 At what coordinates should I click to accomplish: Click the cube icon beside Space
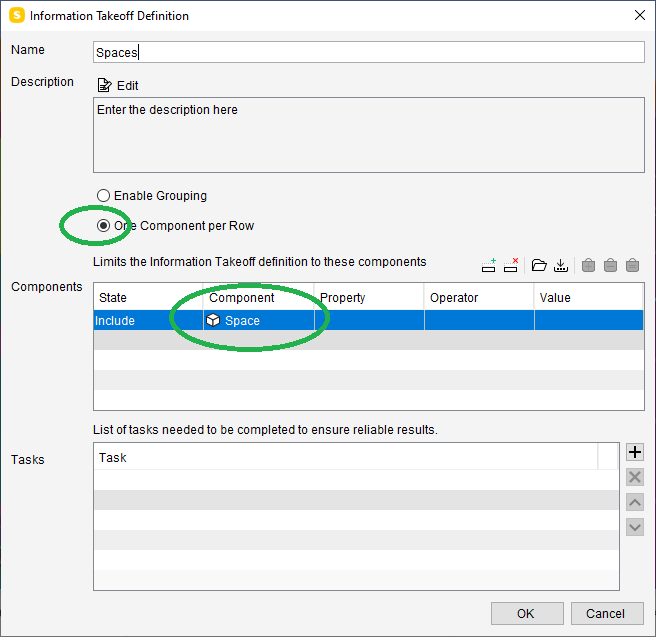coord(213,320)
